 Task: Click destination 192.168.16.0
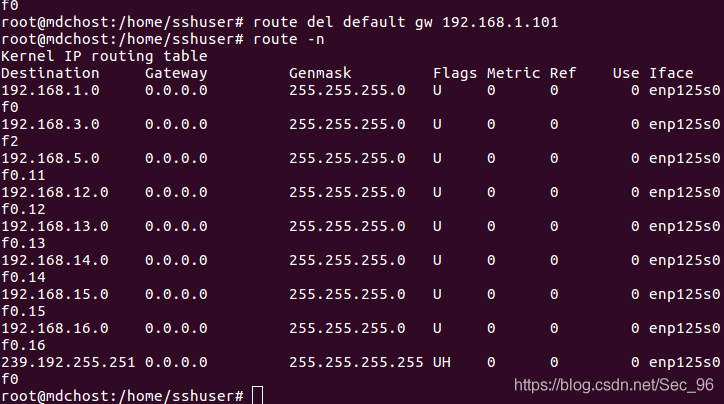(x=54, y=328)
